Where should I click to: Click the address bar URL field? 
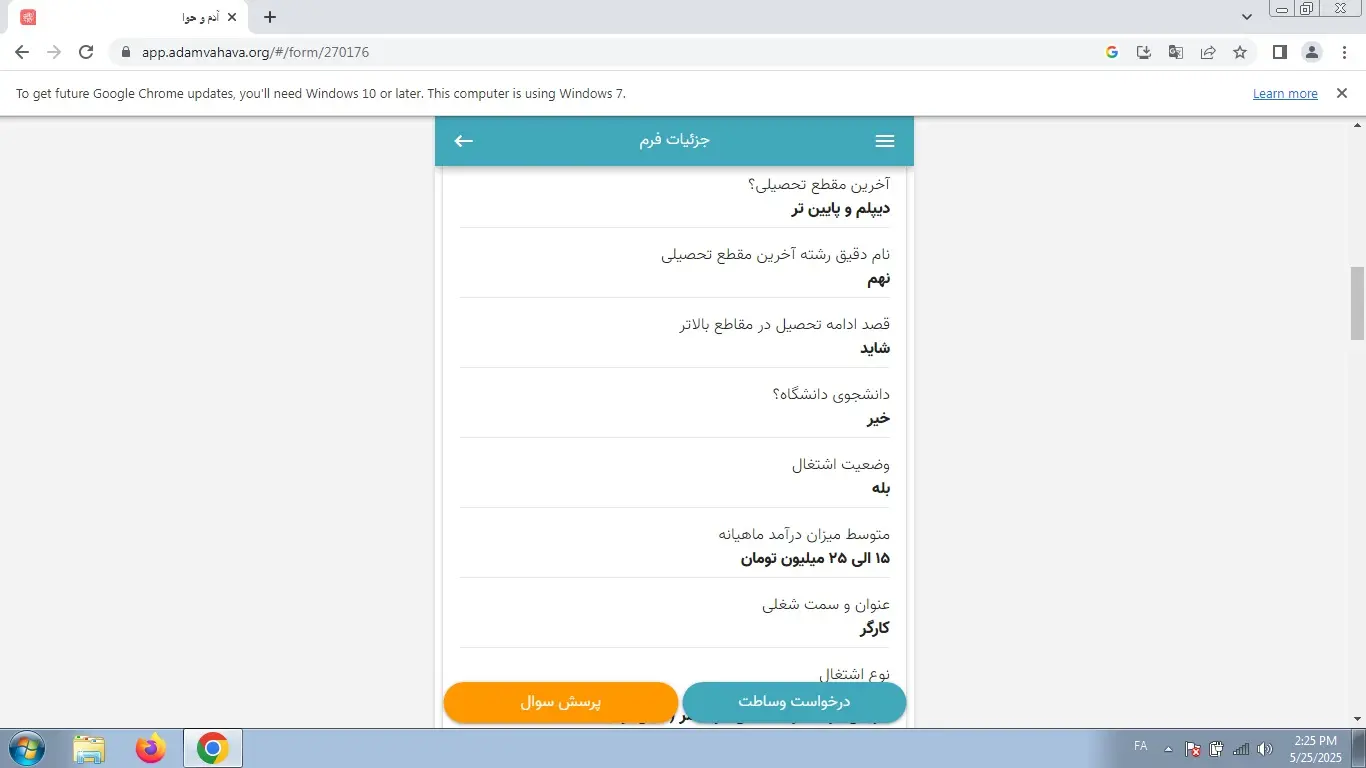pyautogui.click(x=600, y=52)
